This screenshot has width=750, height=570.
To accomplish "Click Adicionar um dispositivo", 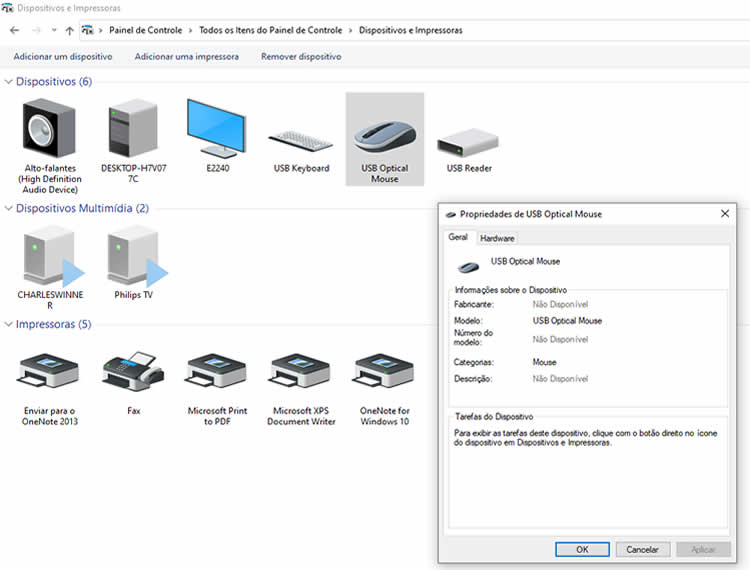I will coord(63,56).
